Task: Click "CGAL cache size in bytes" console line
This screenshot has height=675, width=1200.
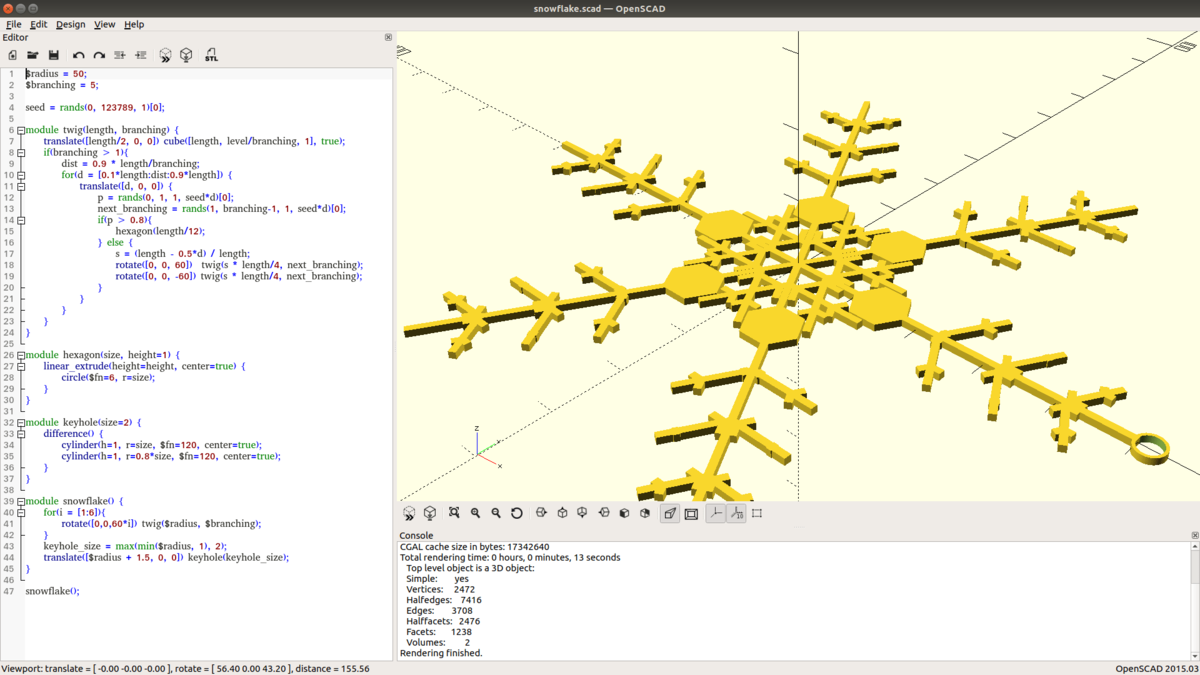Action: 474,547
